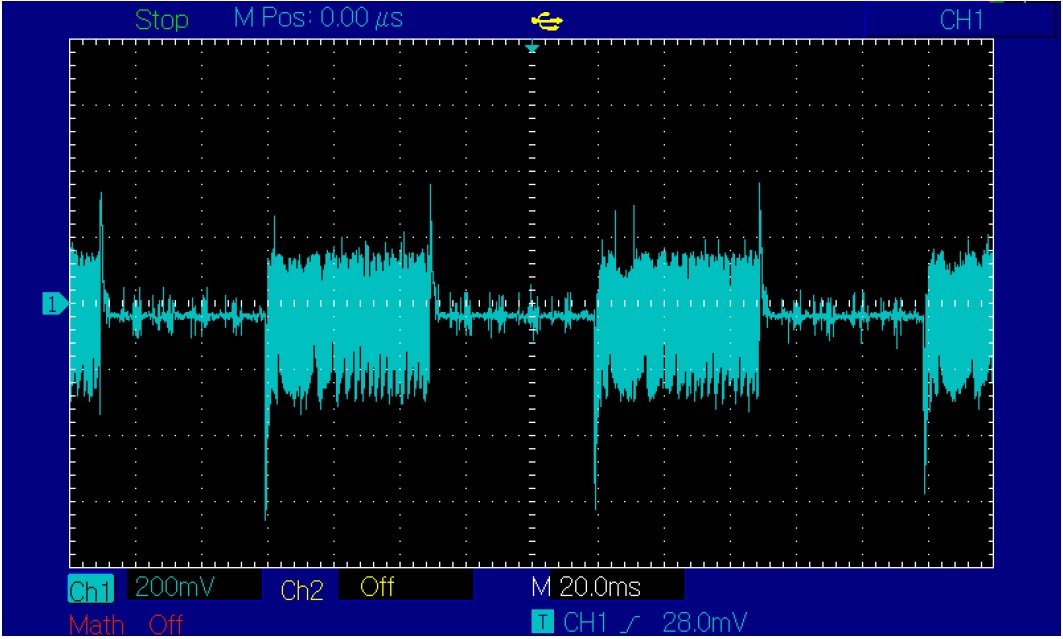Screen dimensions: 1063x639
Task: Select the trigger position marker atop the graticule
Action: click(x=532, y=48)
